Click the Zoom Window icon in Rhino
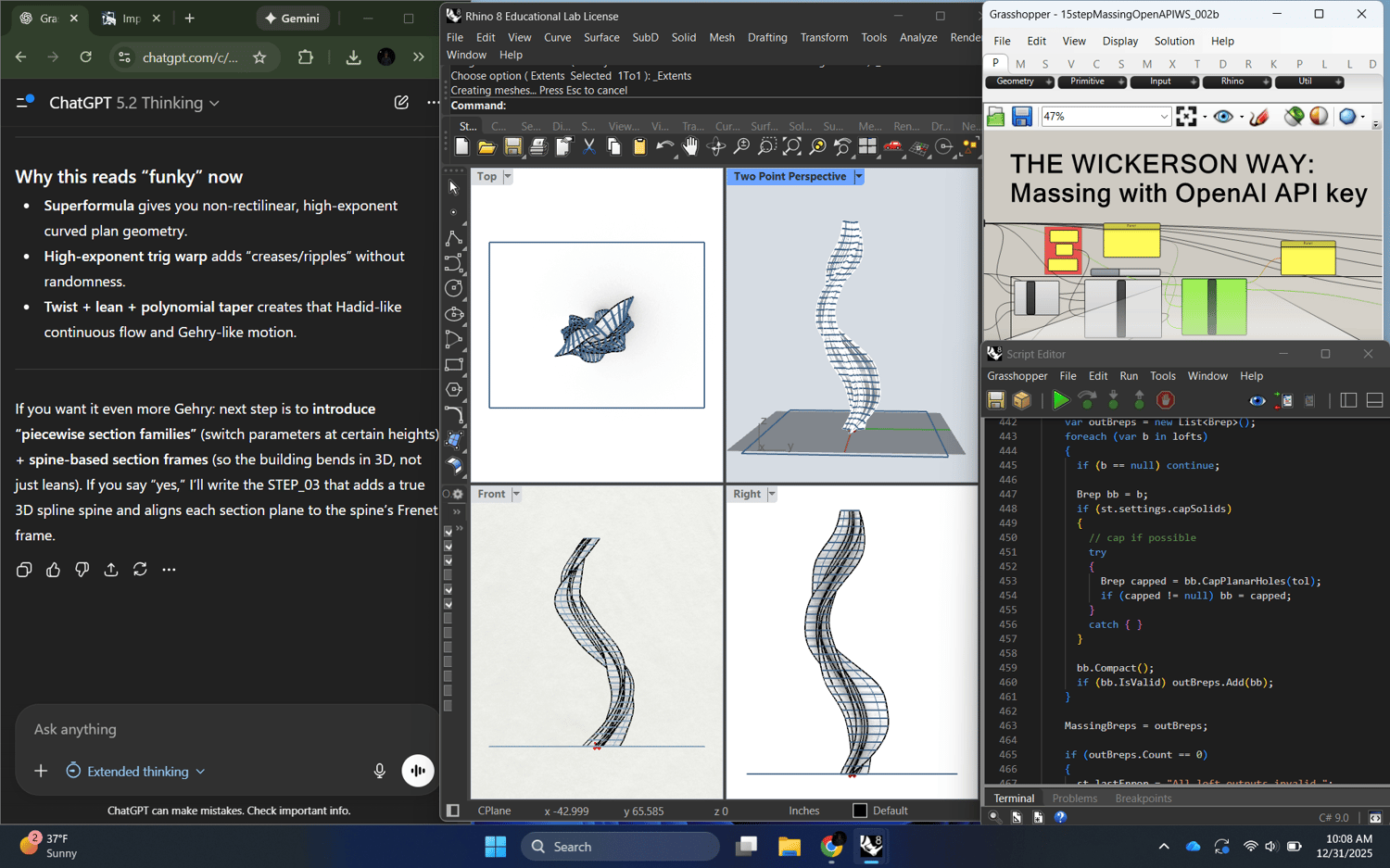The image size is (1390, 868). tap(766, 147)
